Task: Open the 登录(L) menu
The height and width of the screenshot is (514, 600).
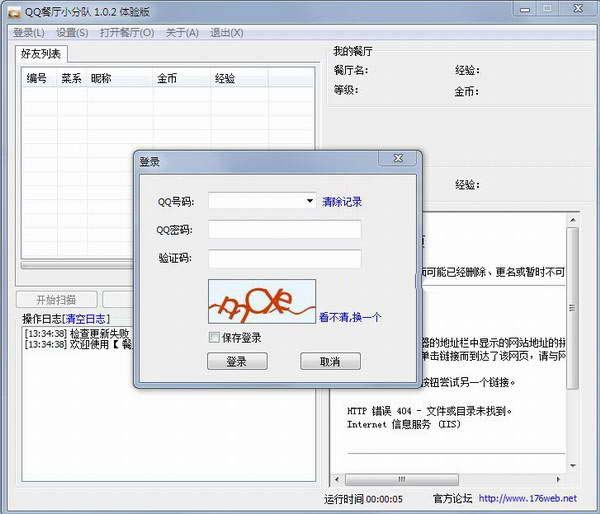Action: [x=29, y=33]
